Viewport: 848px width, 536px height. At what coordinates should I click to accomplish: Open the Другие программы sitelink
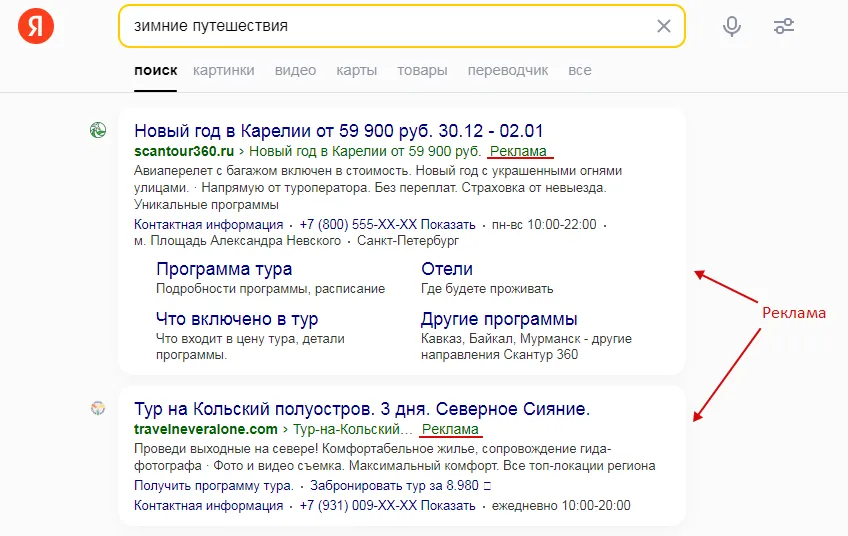click(x=499, y=319)
